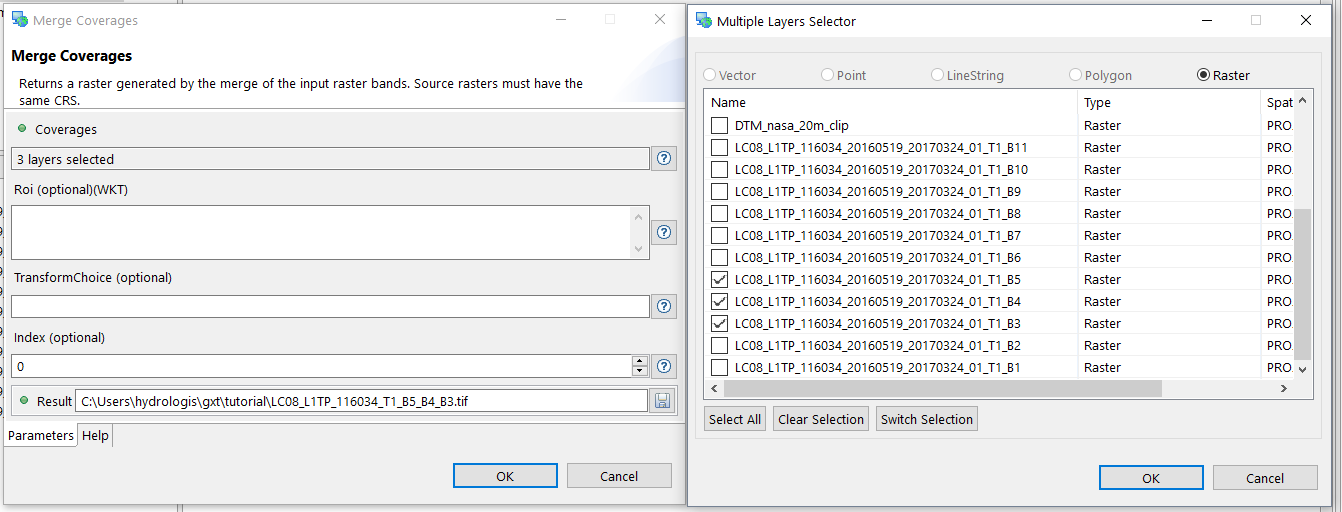Click the Multiple Layers Selector title icon

pyautogui.click(x=704, y=21)
